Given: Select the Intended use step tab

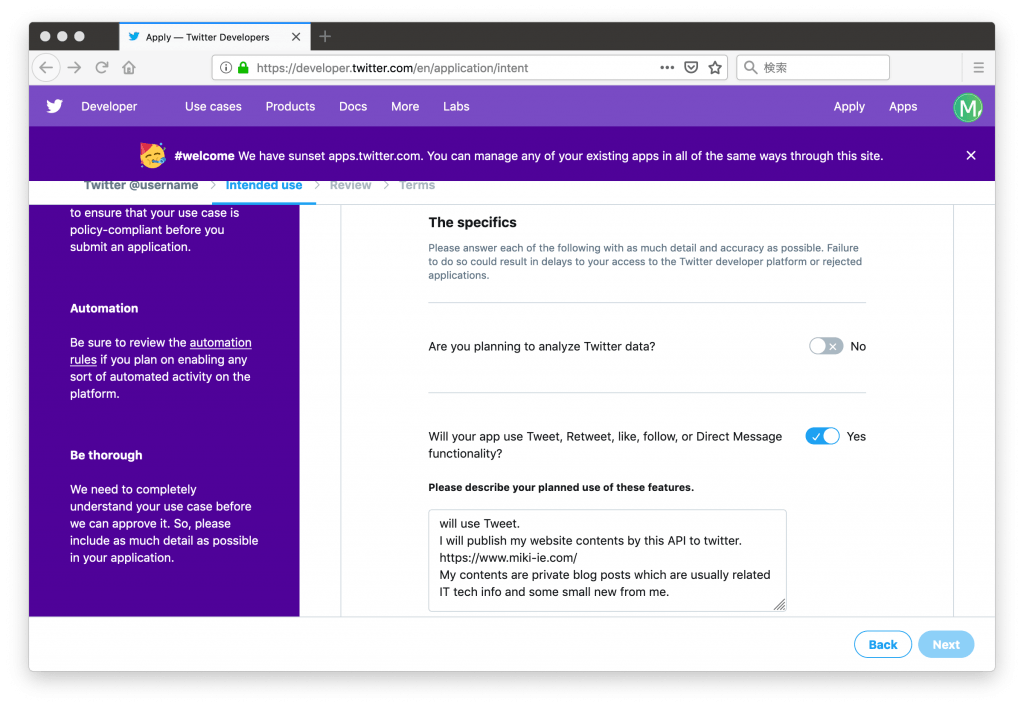Looking at the screenshot, I should click(x=264, y=186).
